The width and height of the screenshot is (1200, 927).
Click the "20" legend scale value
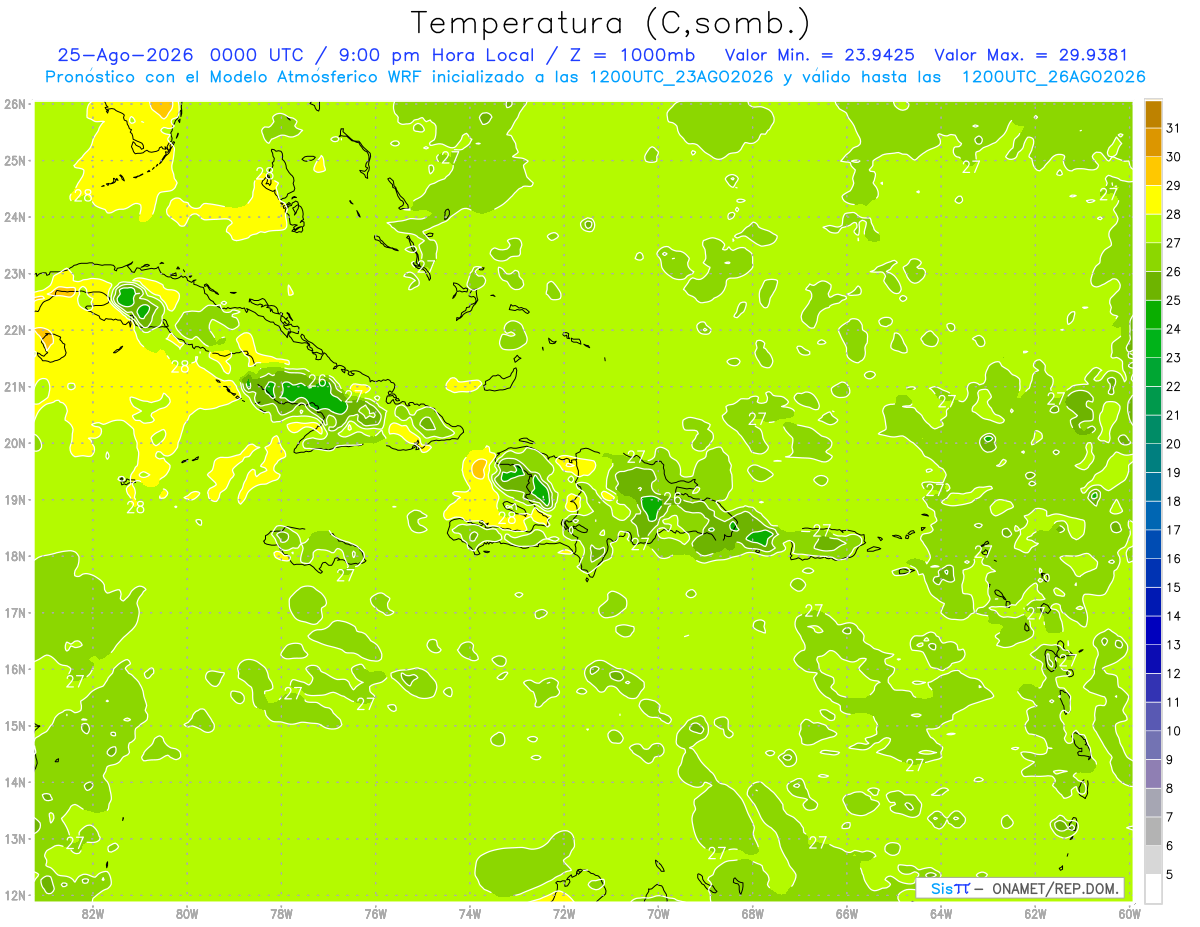(x=1173, y=444)
